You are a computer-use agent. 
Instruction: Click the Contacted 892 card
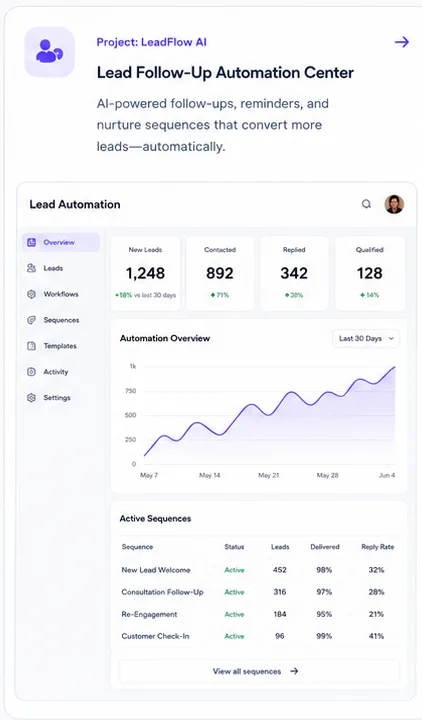click(220, 274)
